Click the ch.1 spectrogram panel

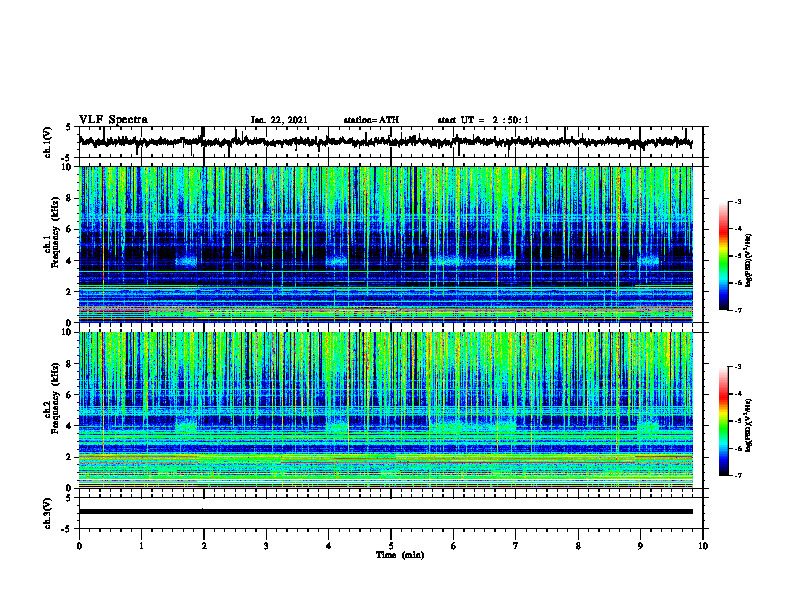[x=386, y=244]
